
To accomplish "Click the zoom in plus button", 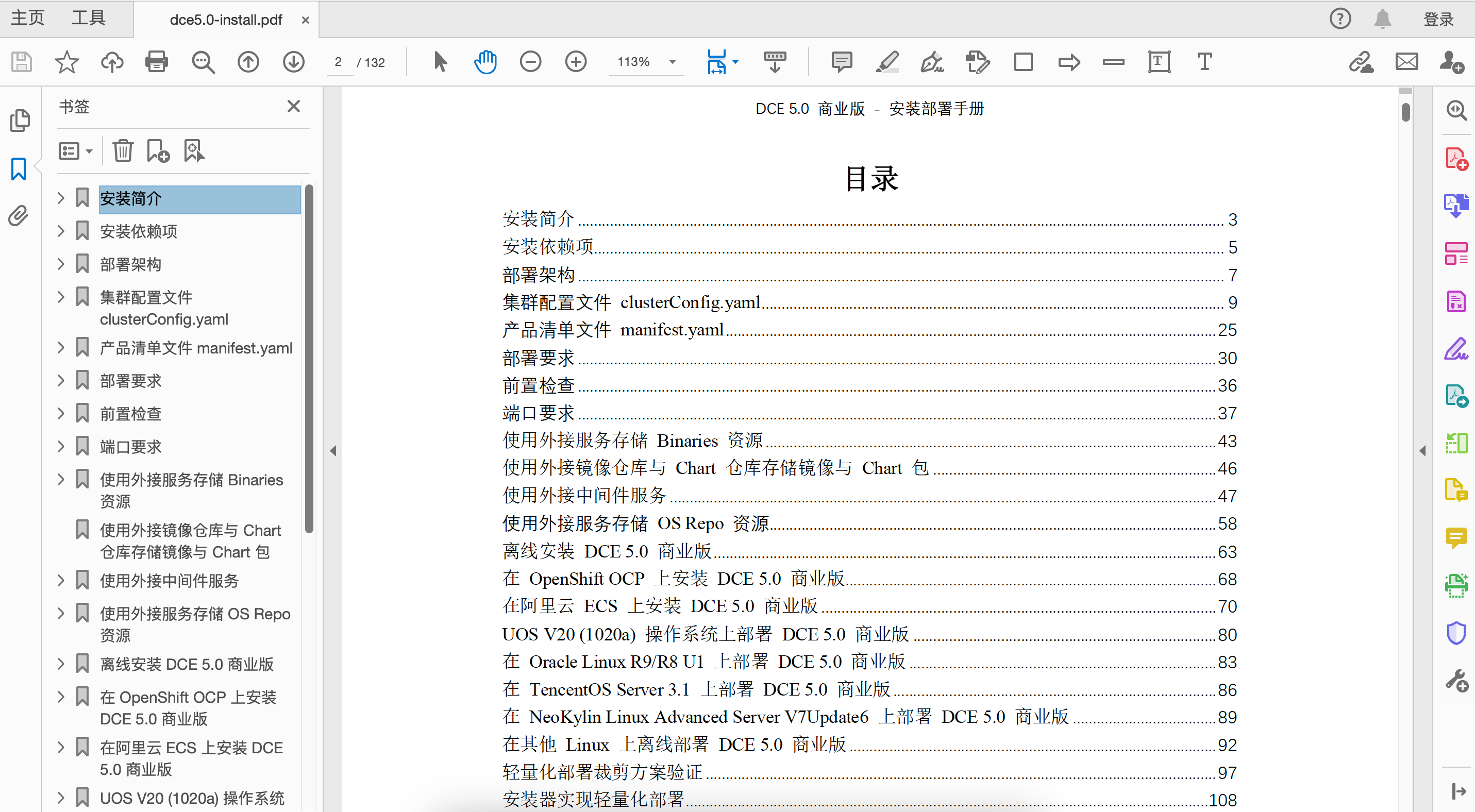I will click(x=576, y=62).
